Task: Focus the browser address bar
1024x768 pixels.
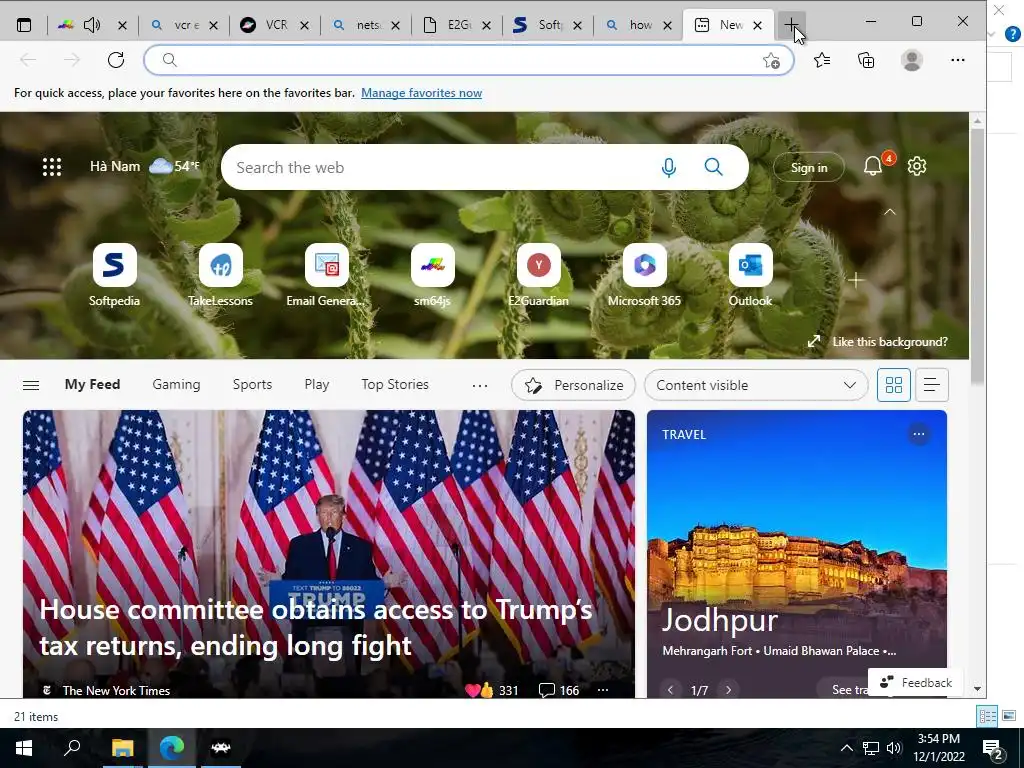Action: coord(468,60)
